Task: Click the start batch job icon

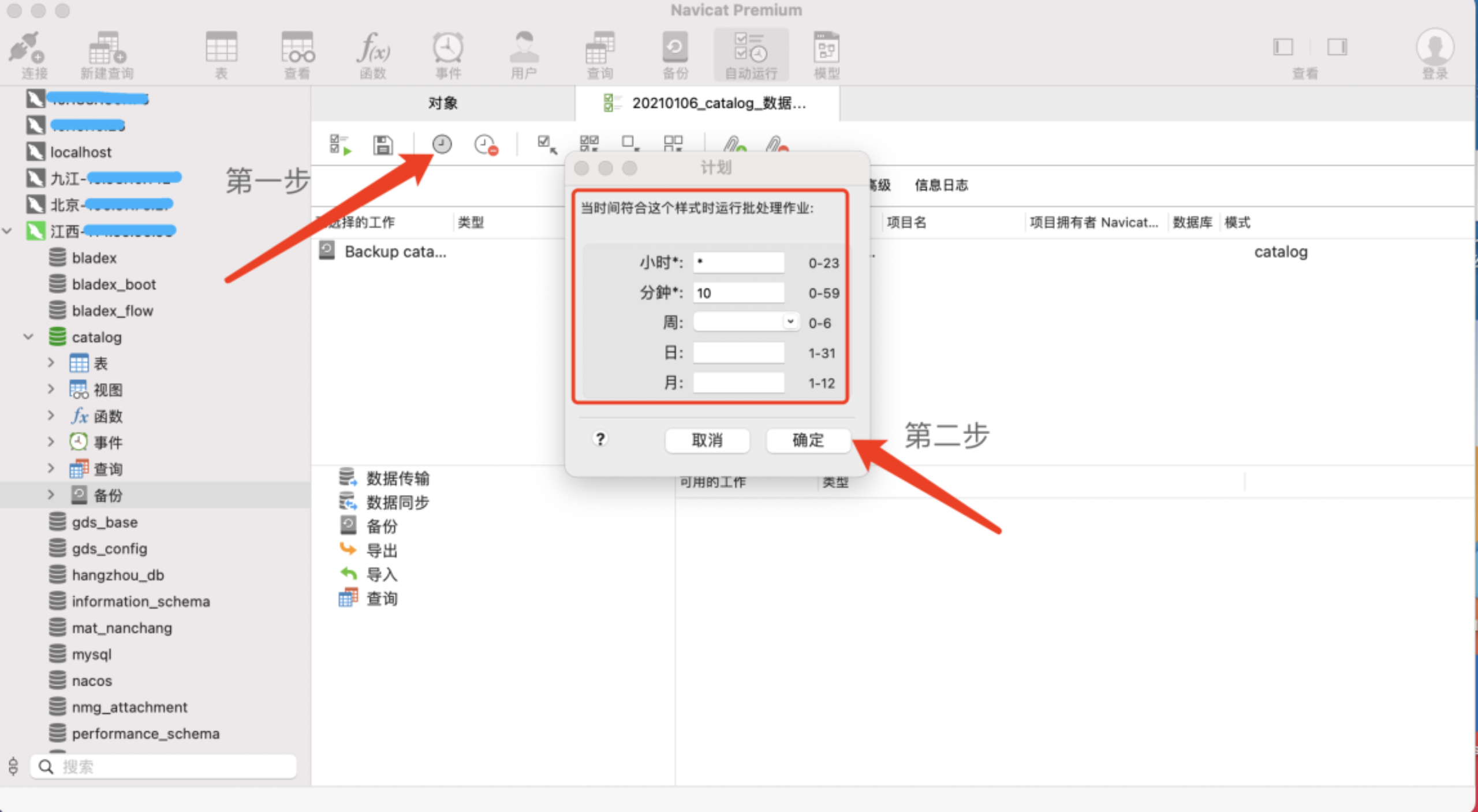Action: (x=339, y=144)
